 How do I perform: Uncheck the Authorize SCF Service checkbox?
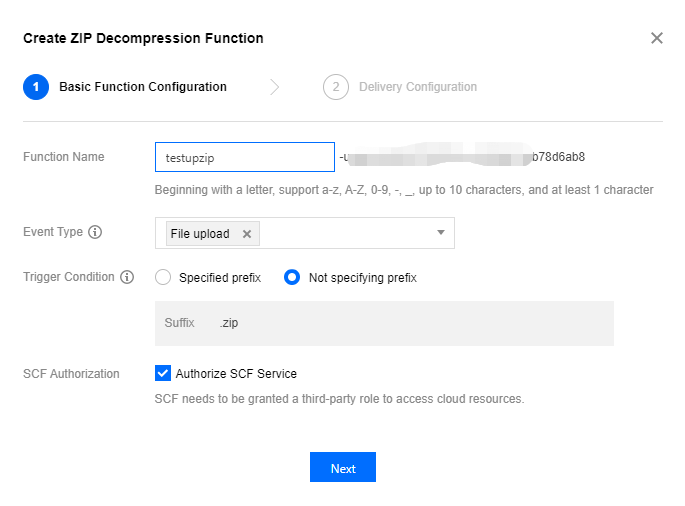point(163,374)
